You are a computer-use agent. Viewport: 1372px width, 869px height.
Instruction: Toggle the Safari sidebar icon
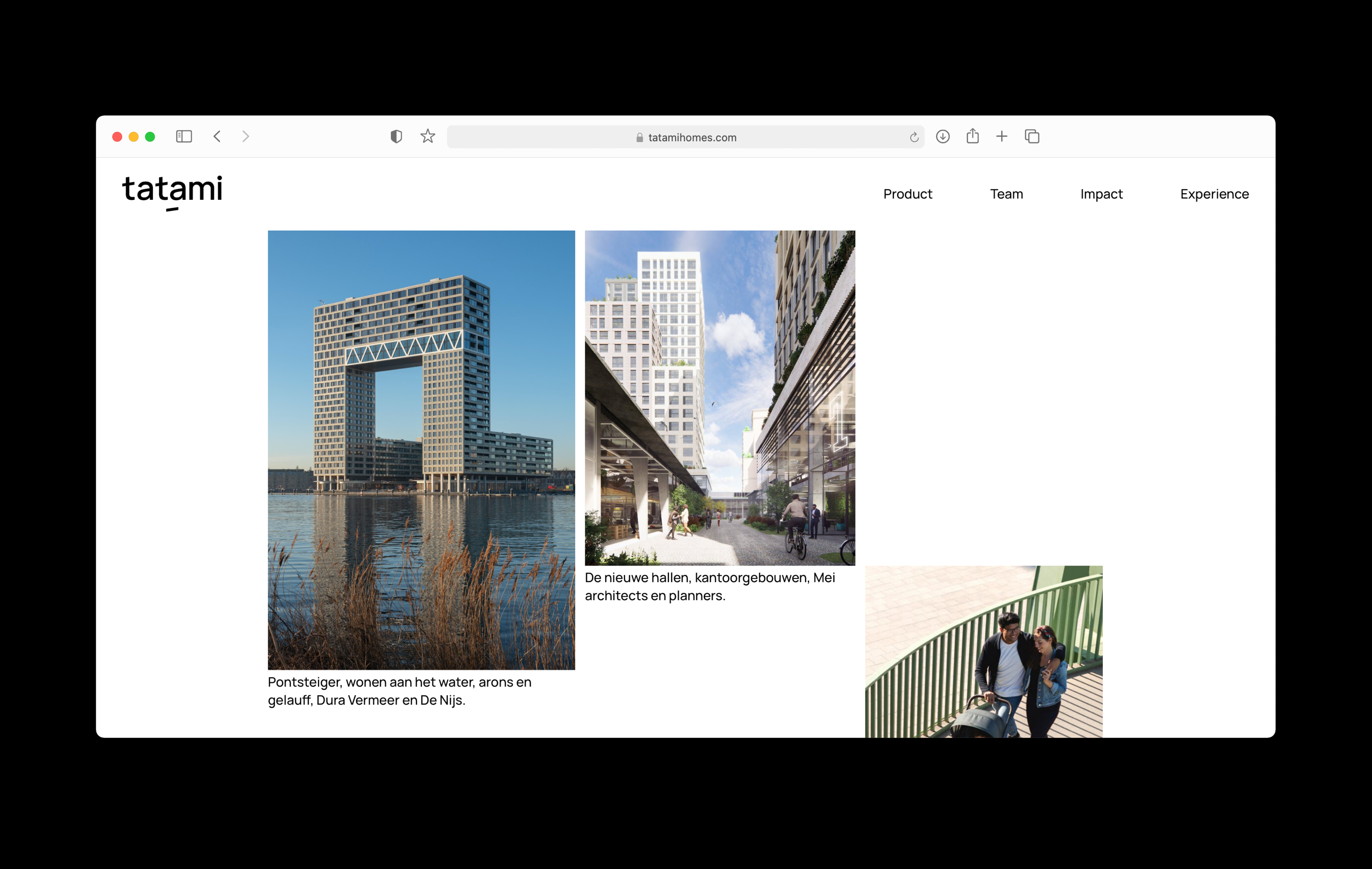184,137
